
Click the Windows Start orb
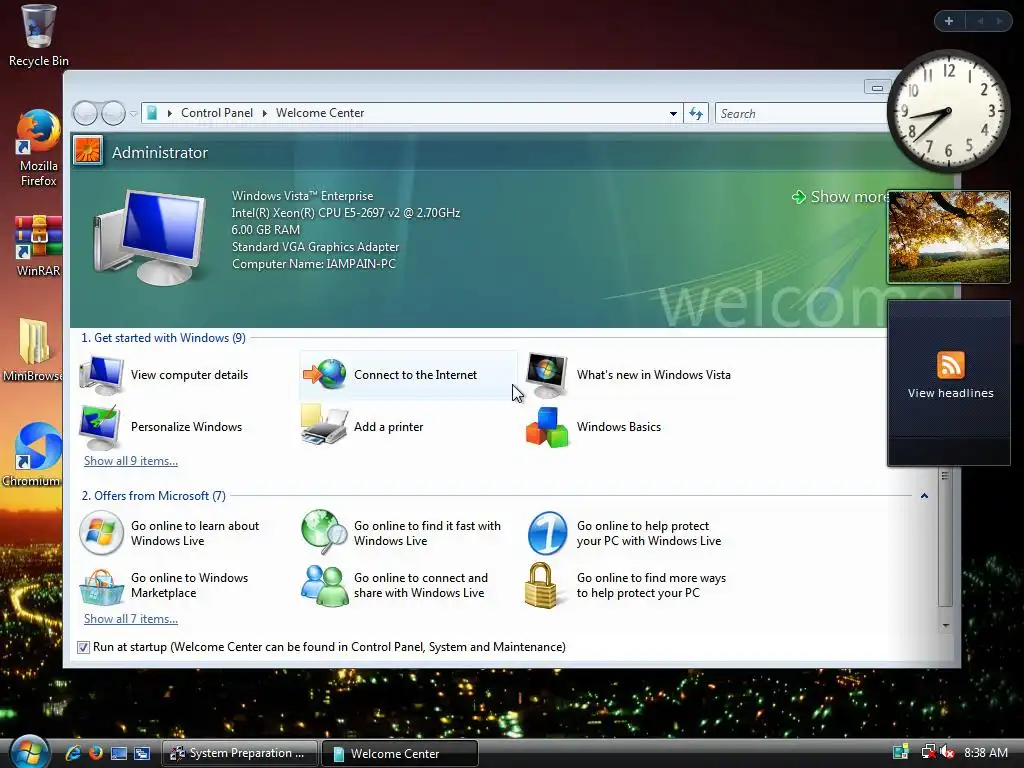29,752
